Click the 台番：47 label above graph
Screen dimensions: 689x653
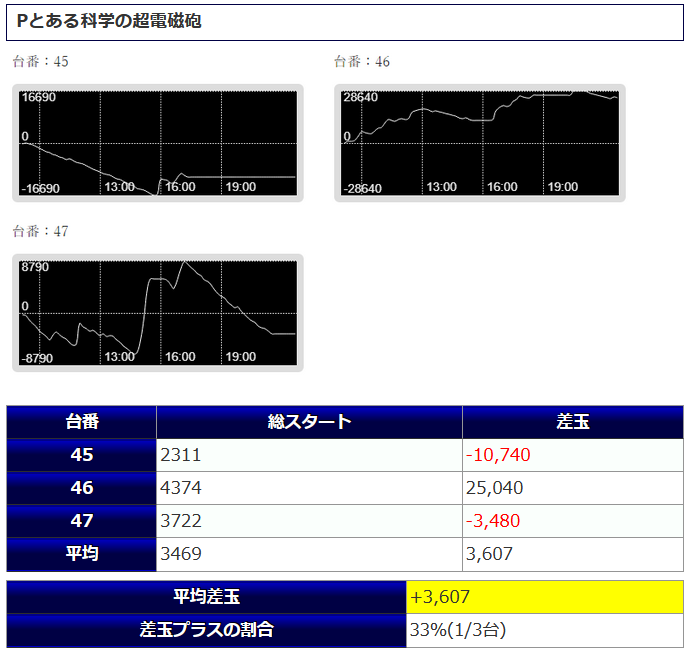pyautogui.click(x=41, y=232)
